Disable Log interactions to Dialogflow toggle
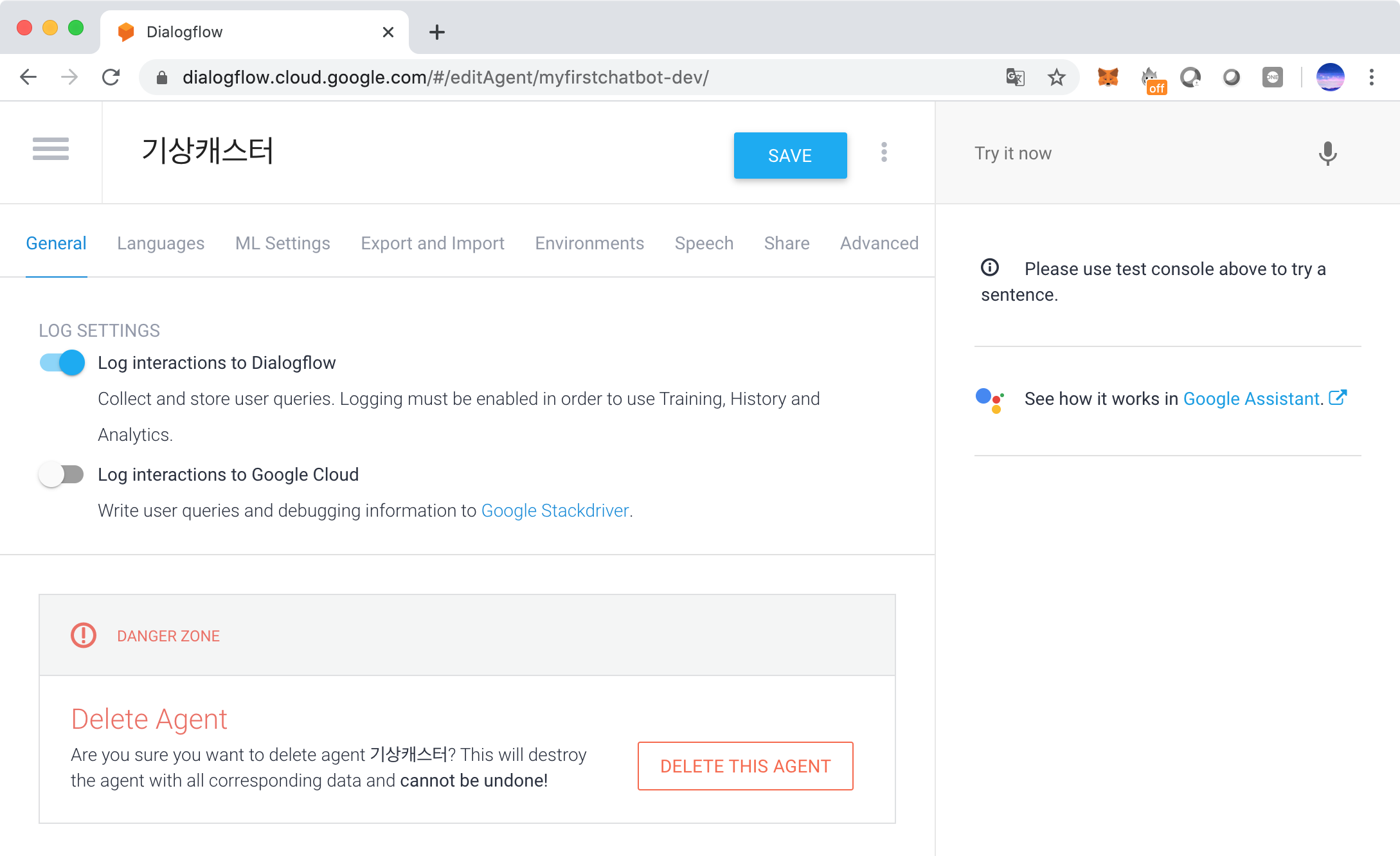This screenshot has width=1400, height=856. click(x=62, y=362)
